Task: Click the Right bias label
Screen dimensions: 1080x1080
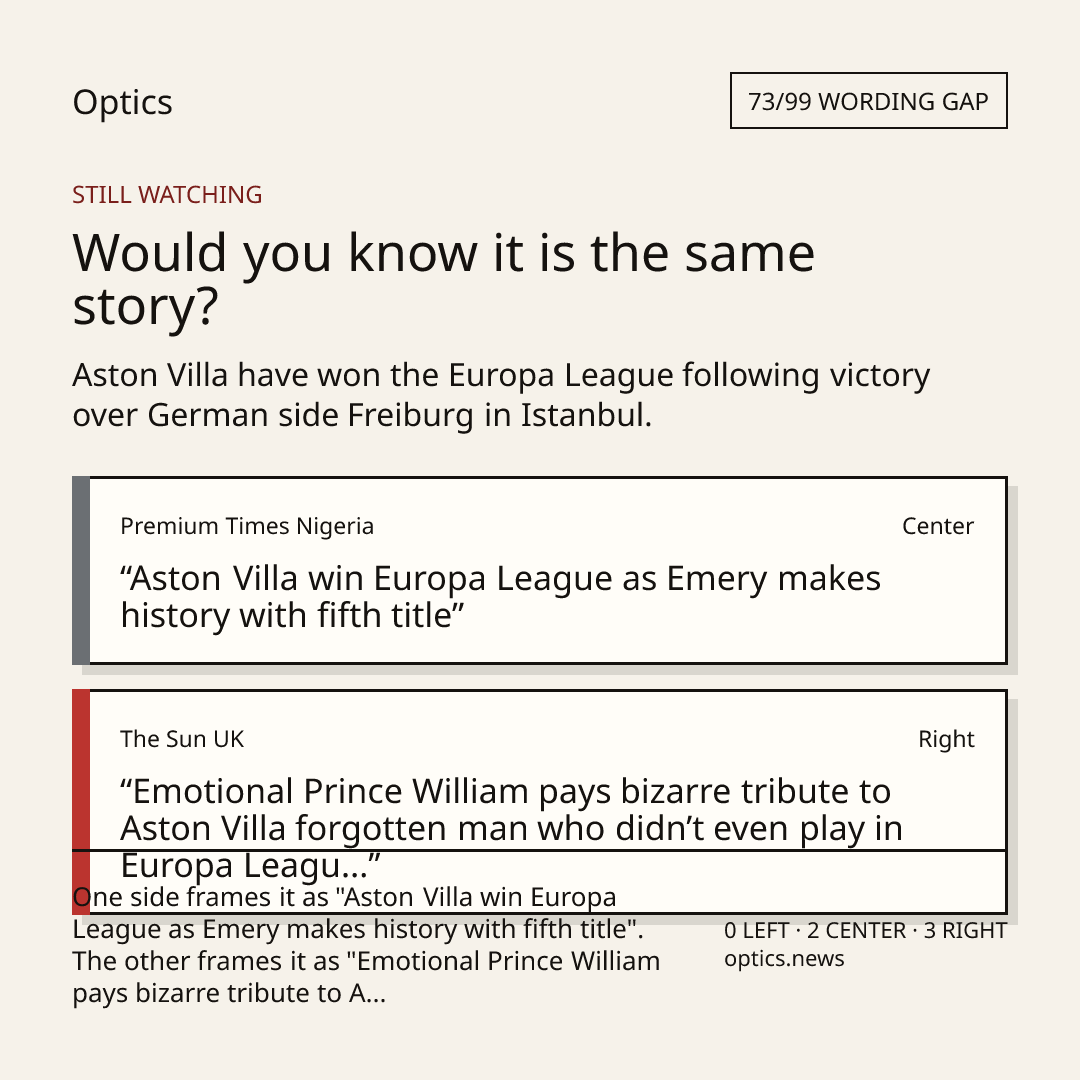Action: click(x=946, y=739)
